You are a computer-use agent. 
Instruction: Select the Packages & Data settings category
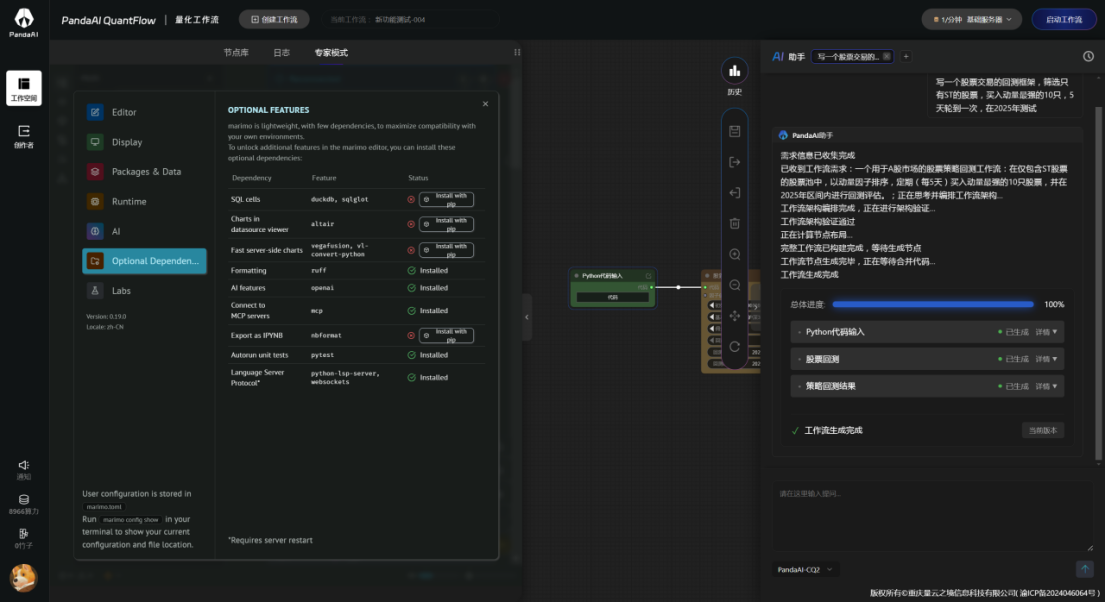[144, 171]
